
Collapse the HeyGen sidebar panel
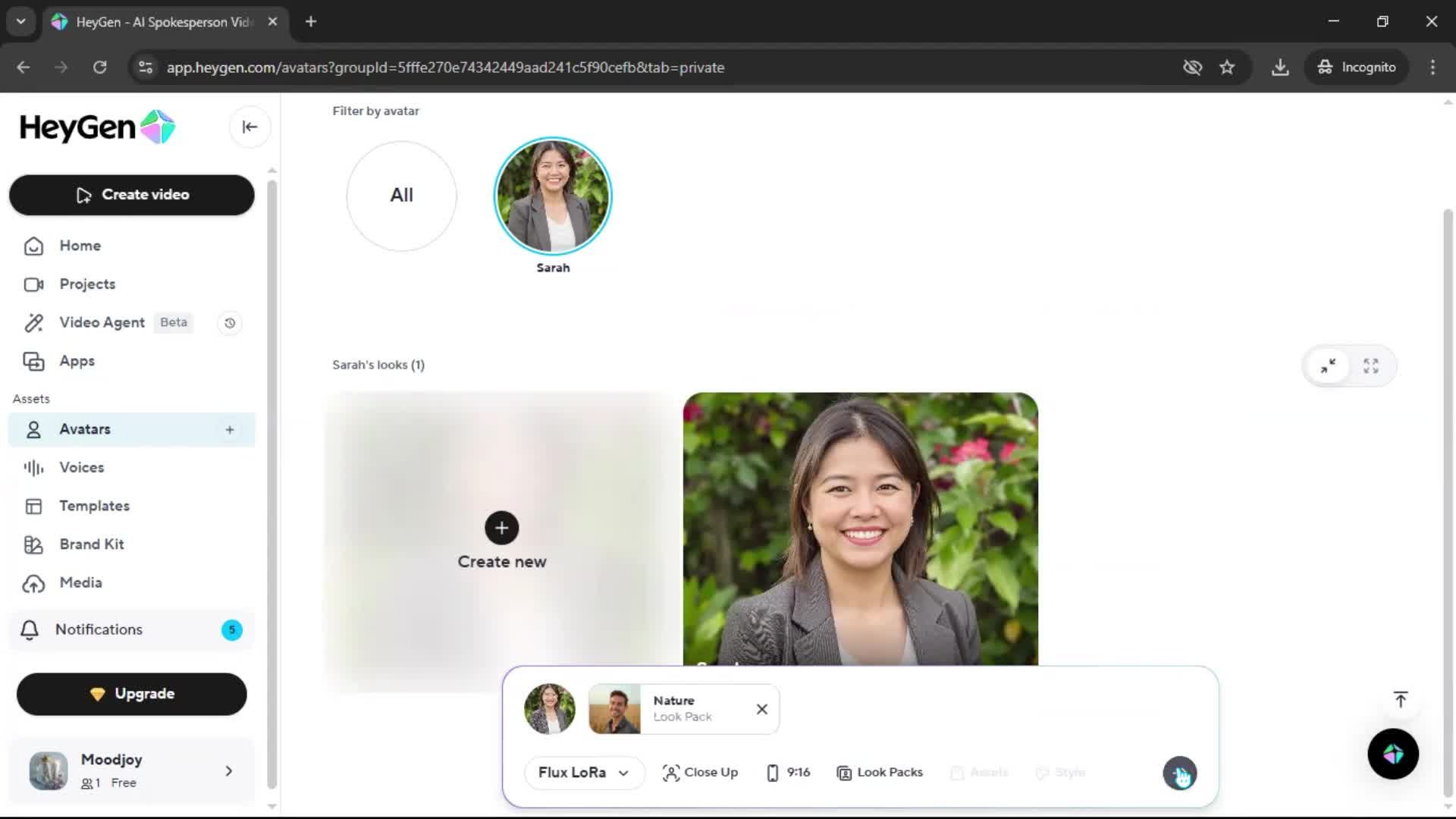pos(249,127)
